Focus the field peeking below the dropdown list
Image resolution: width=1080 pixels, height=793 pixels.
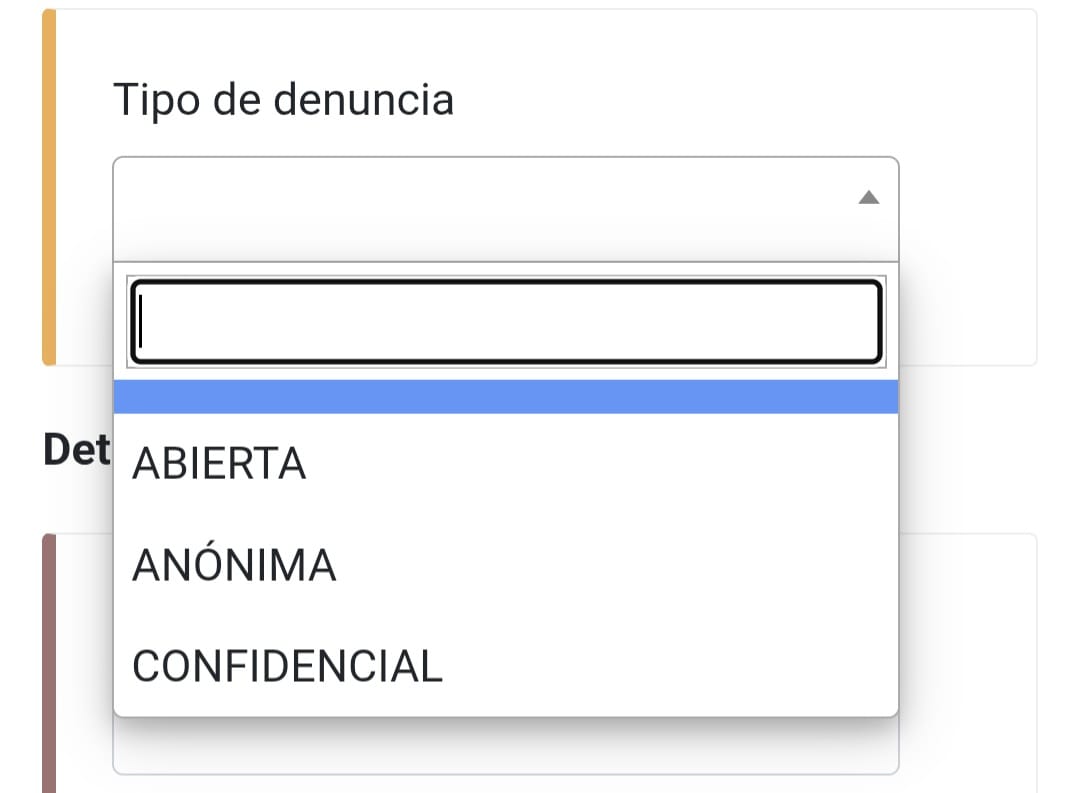[x=506, y=747]
